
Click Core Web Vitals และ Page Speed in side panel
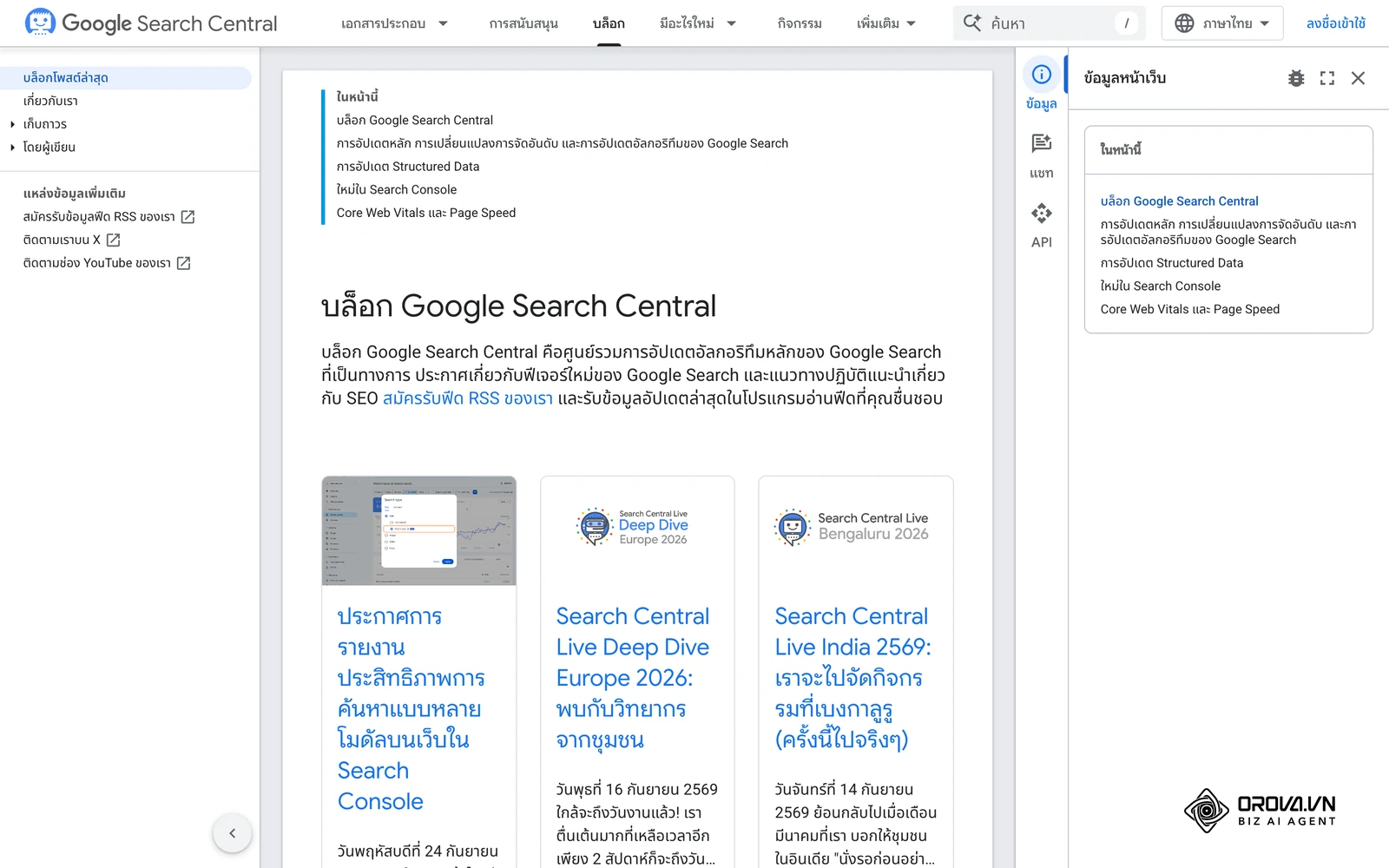click(x=1190, y=309)
